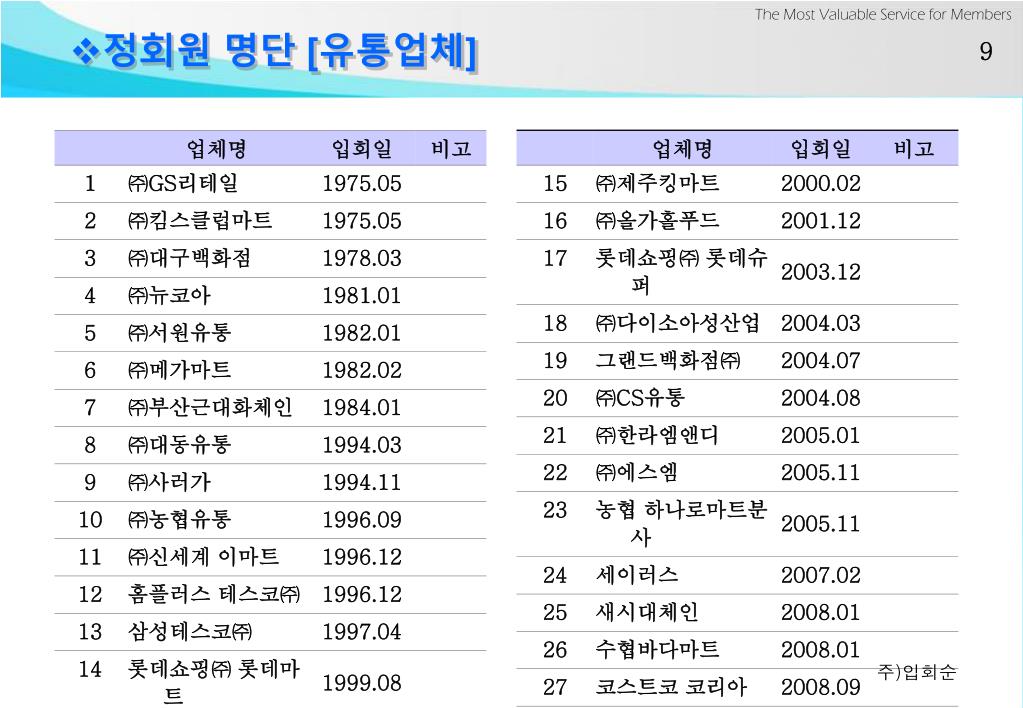Image resolution: width=1023 pixels, height=708 pixels.
Task: Select ㈜에스엠 in row 22
Action: pos(637,472)
